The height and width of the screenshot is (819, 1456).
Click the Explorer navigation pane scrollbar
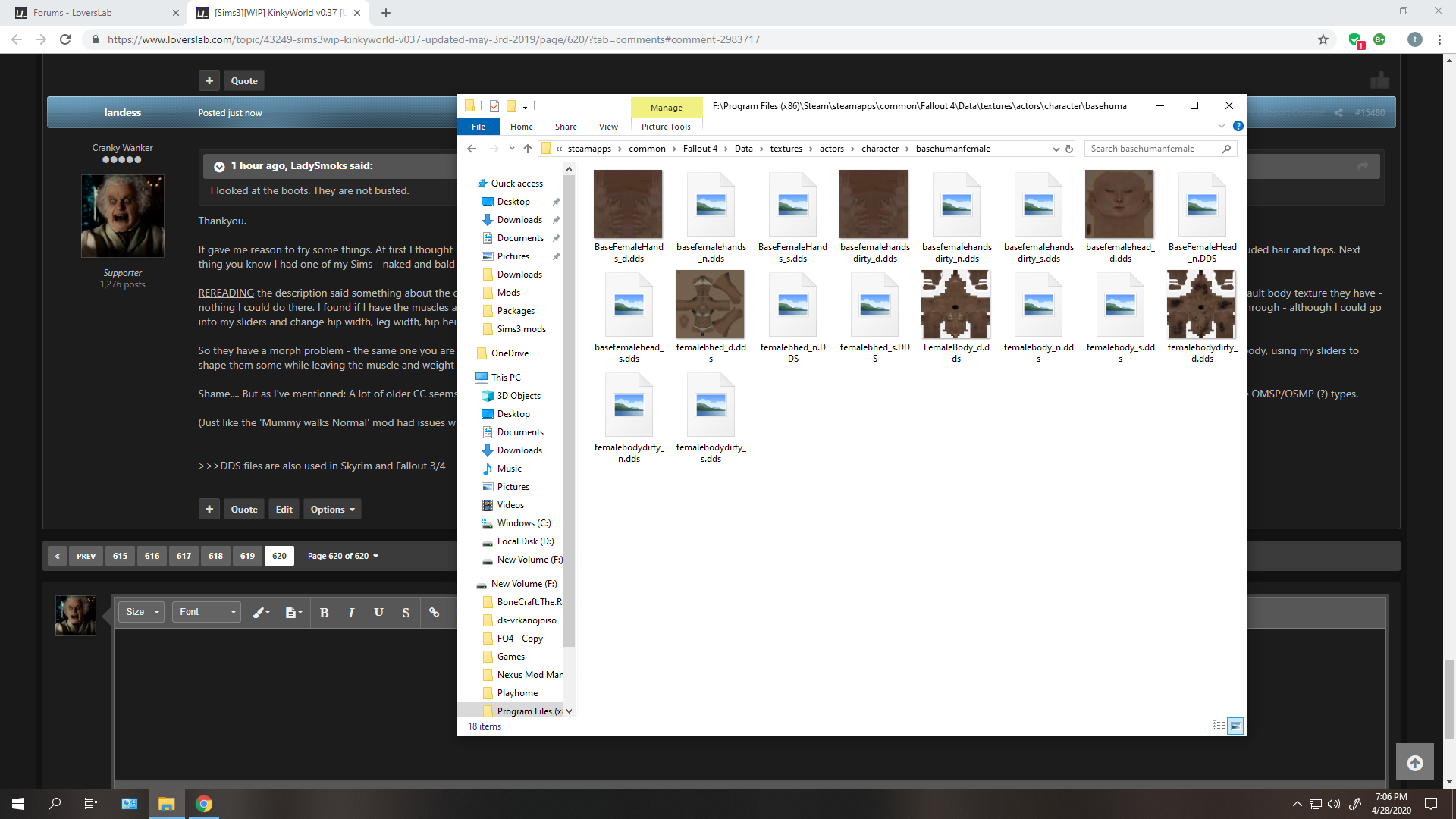click(x=570, y=409)
